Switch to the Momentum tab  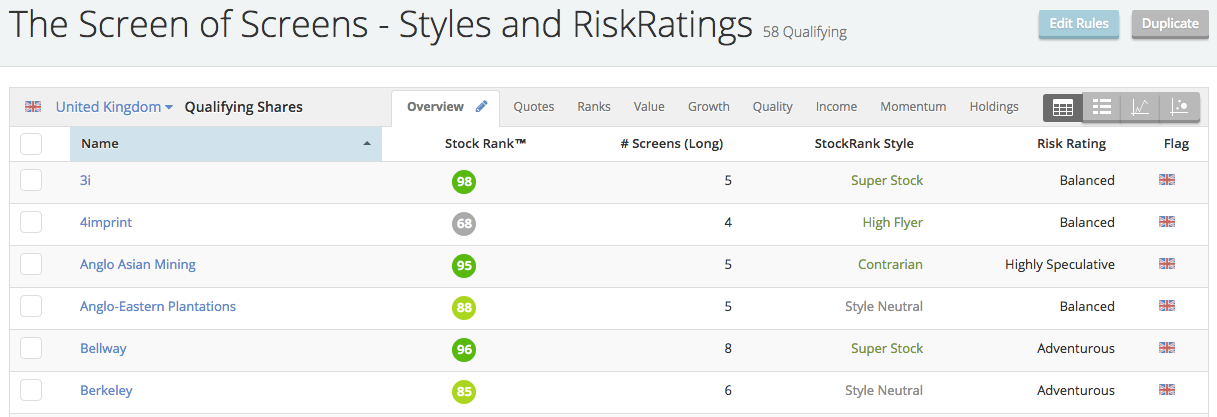click(913, 107)
